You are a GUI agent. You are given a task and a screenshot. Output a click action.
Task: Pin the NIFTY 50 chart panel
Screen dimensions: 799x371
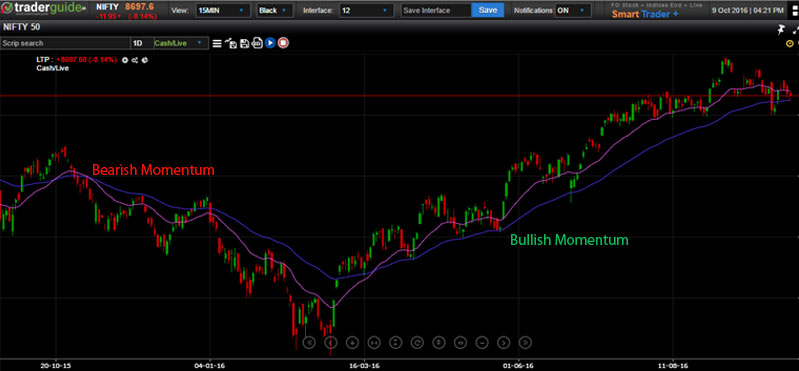click(x=781, y=30)
